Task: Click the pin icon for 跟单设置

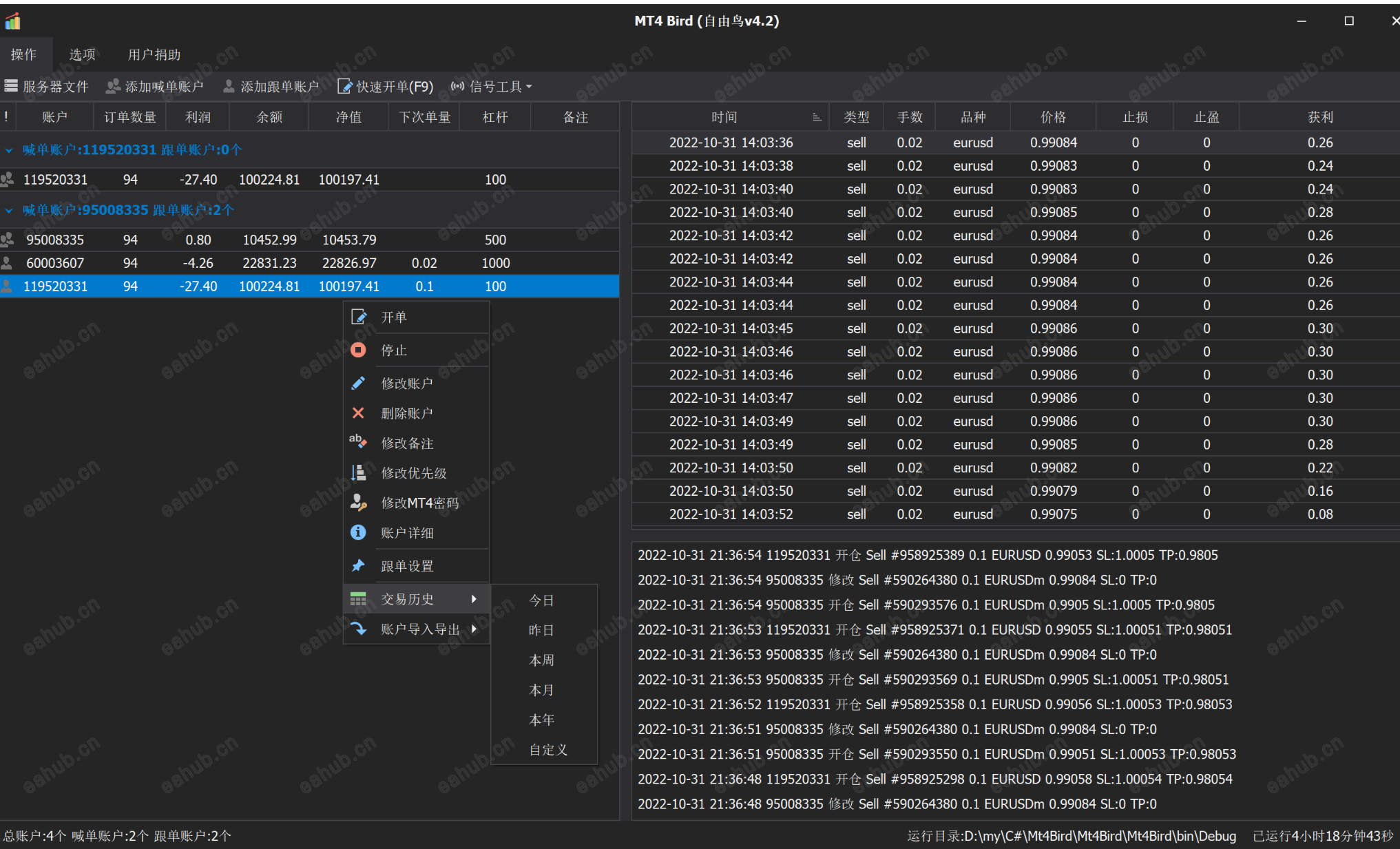Action: click(x=358, y=565)
